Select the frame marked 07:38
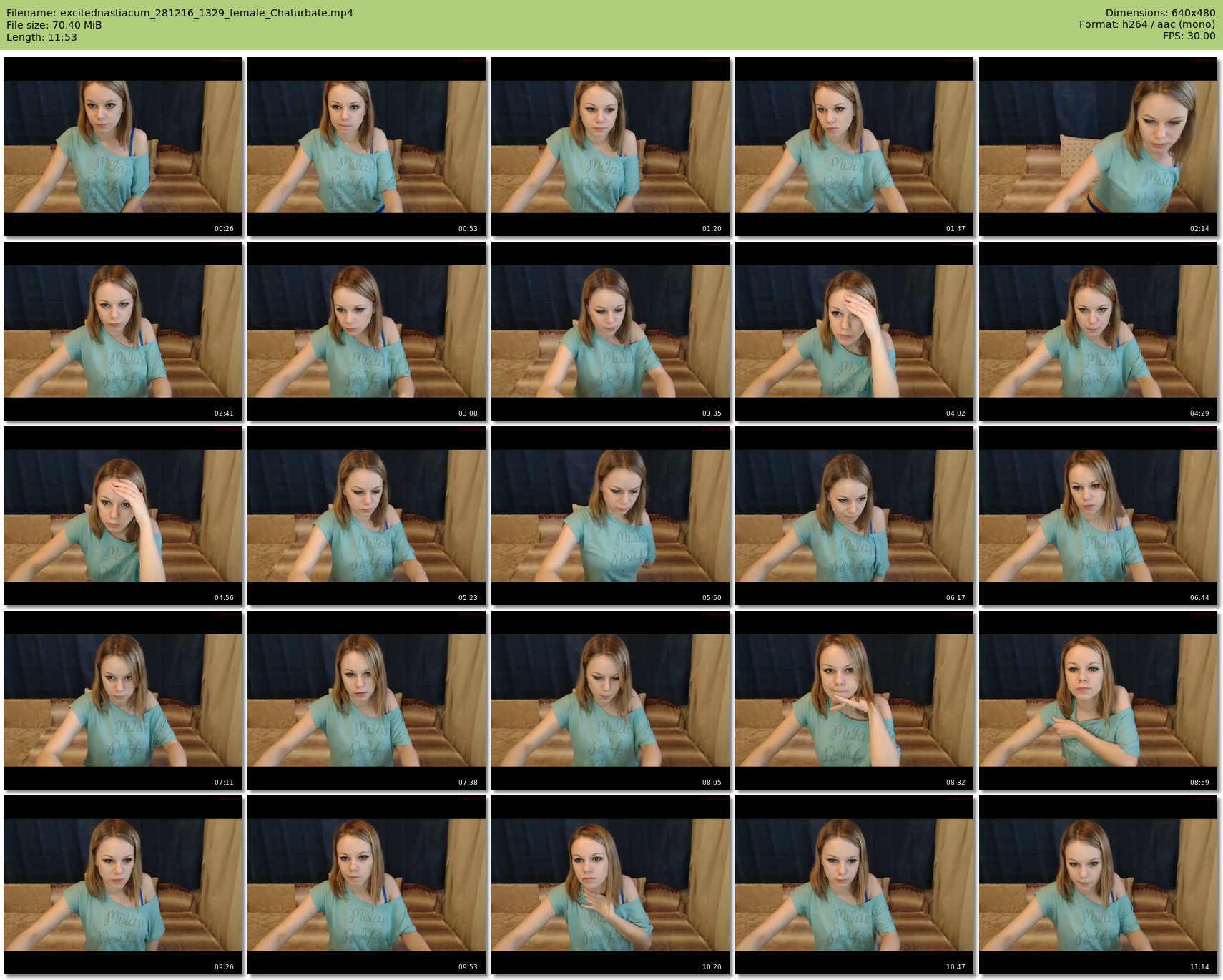 367,700
